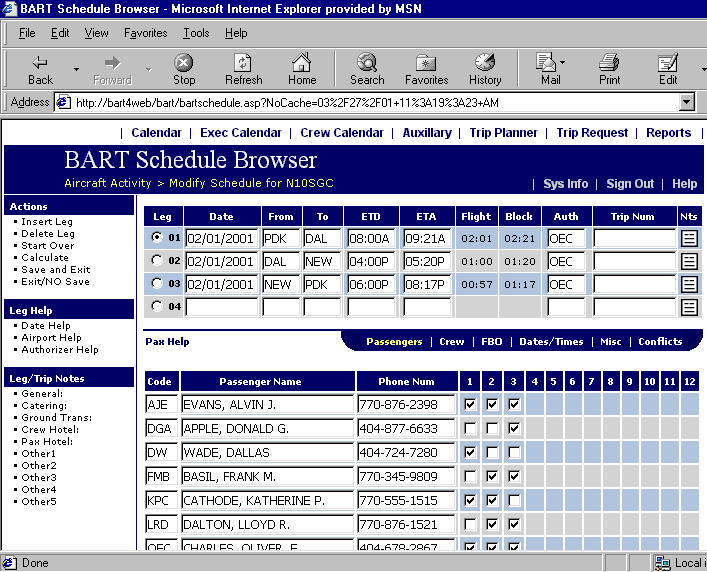Open the Favorites menu
The image size is (707, 572).
(145, 33)
